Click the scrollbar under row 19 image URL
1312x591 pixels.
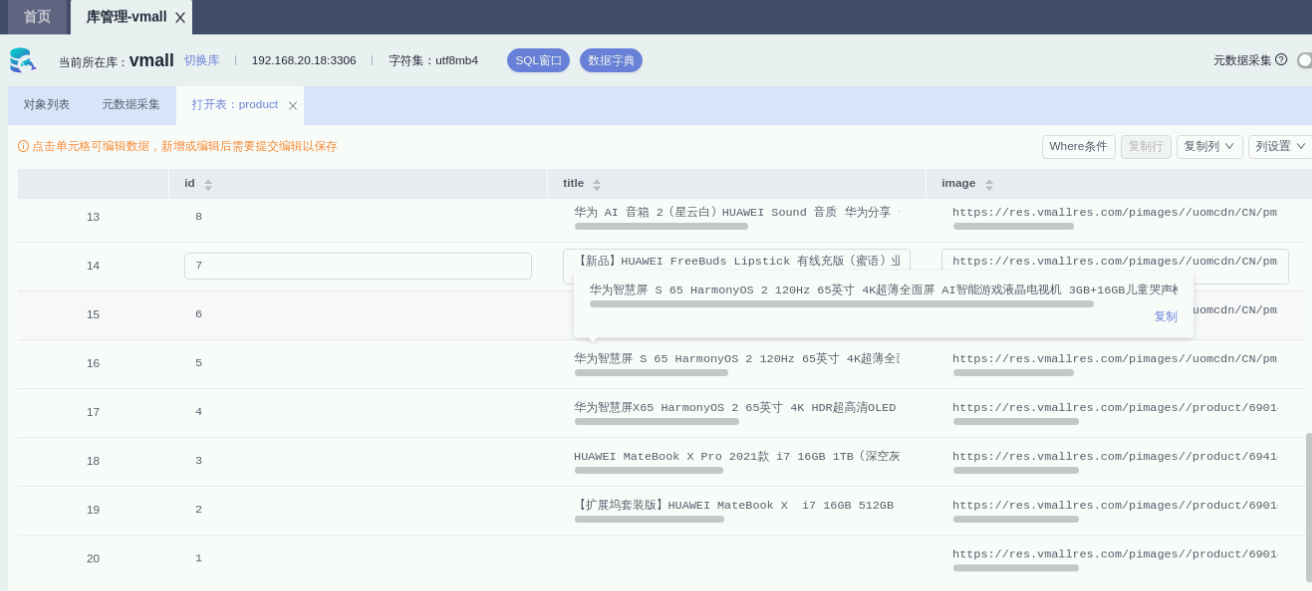coord(1015,519)
